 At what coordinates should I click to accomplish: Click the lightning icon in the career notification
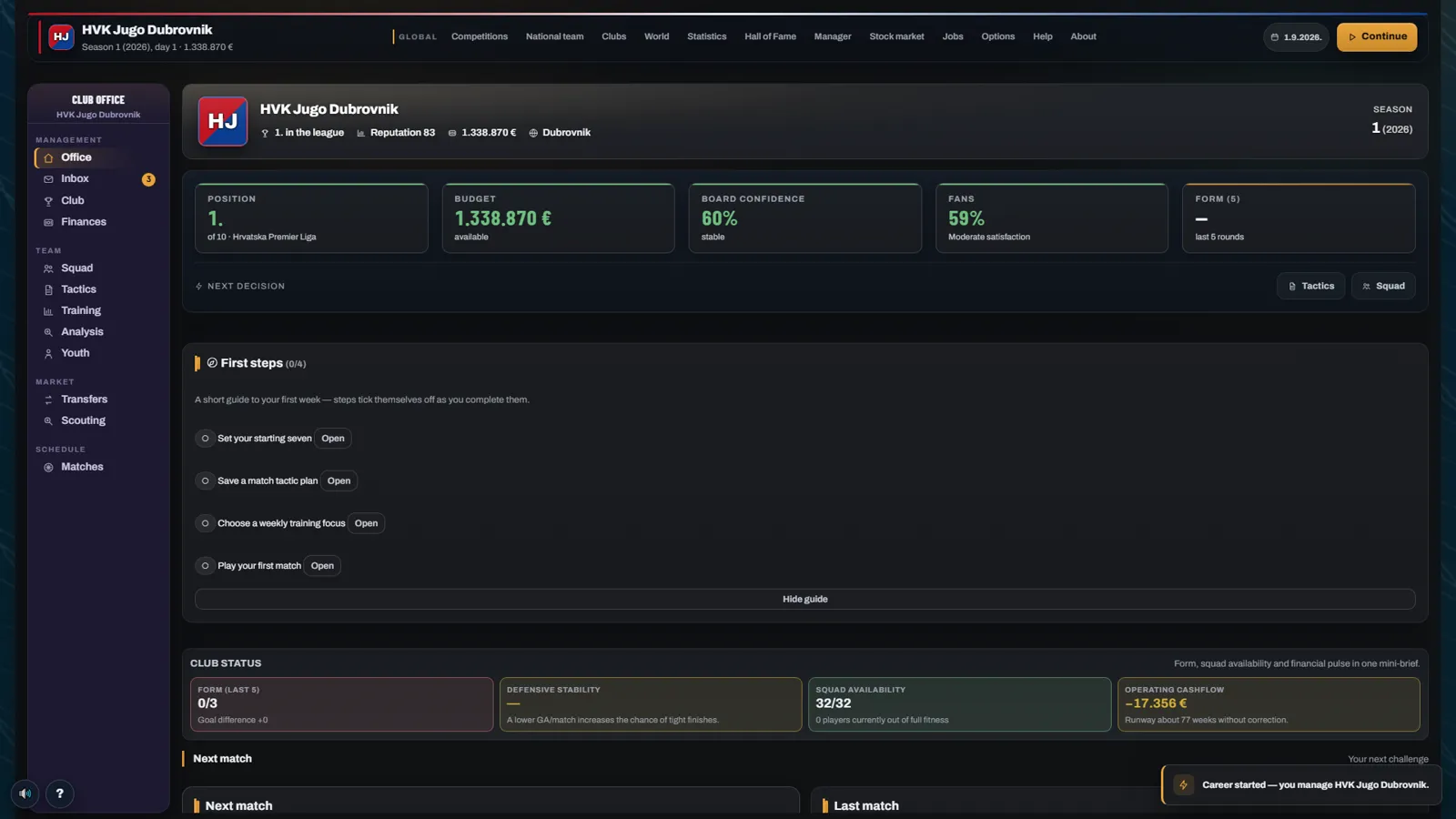(1183, 784)
